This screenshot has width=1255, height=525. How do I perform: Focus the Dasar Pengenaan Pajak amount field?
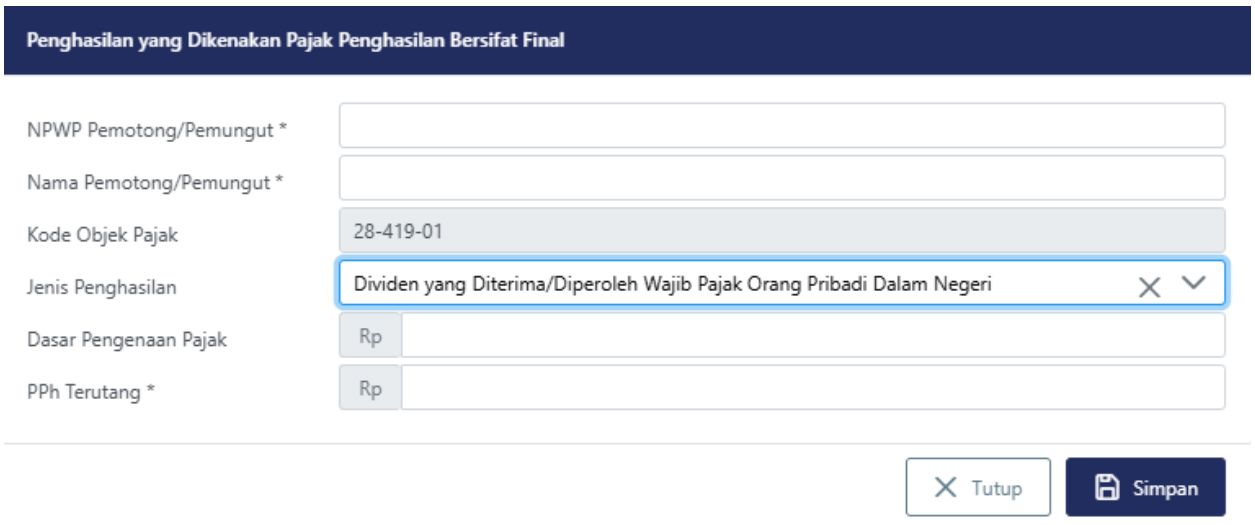[812, 337]
